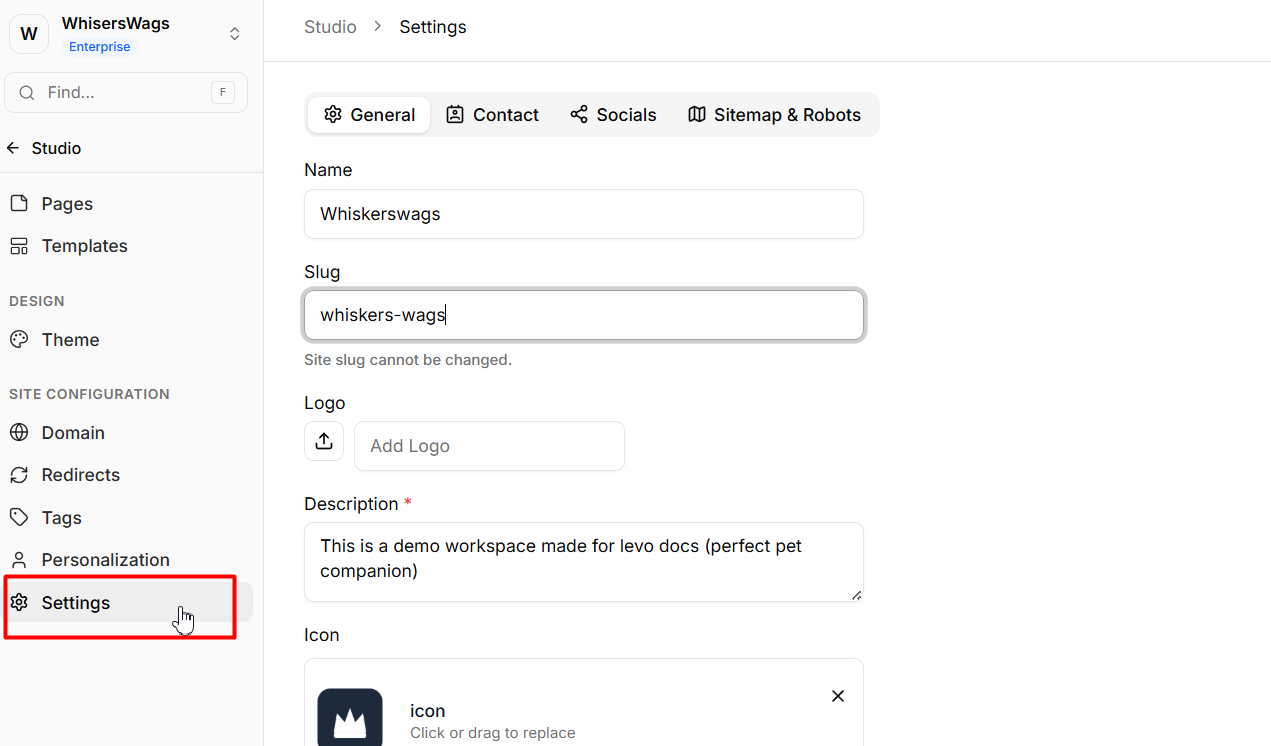
Task: Open the Theme design settings
Action: click(x=70, y=340)
